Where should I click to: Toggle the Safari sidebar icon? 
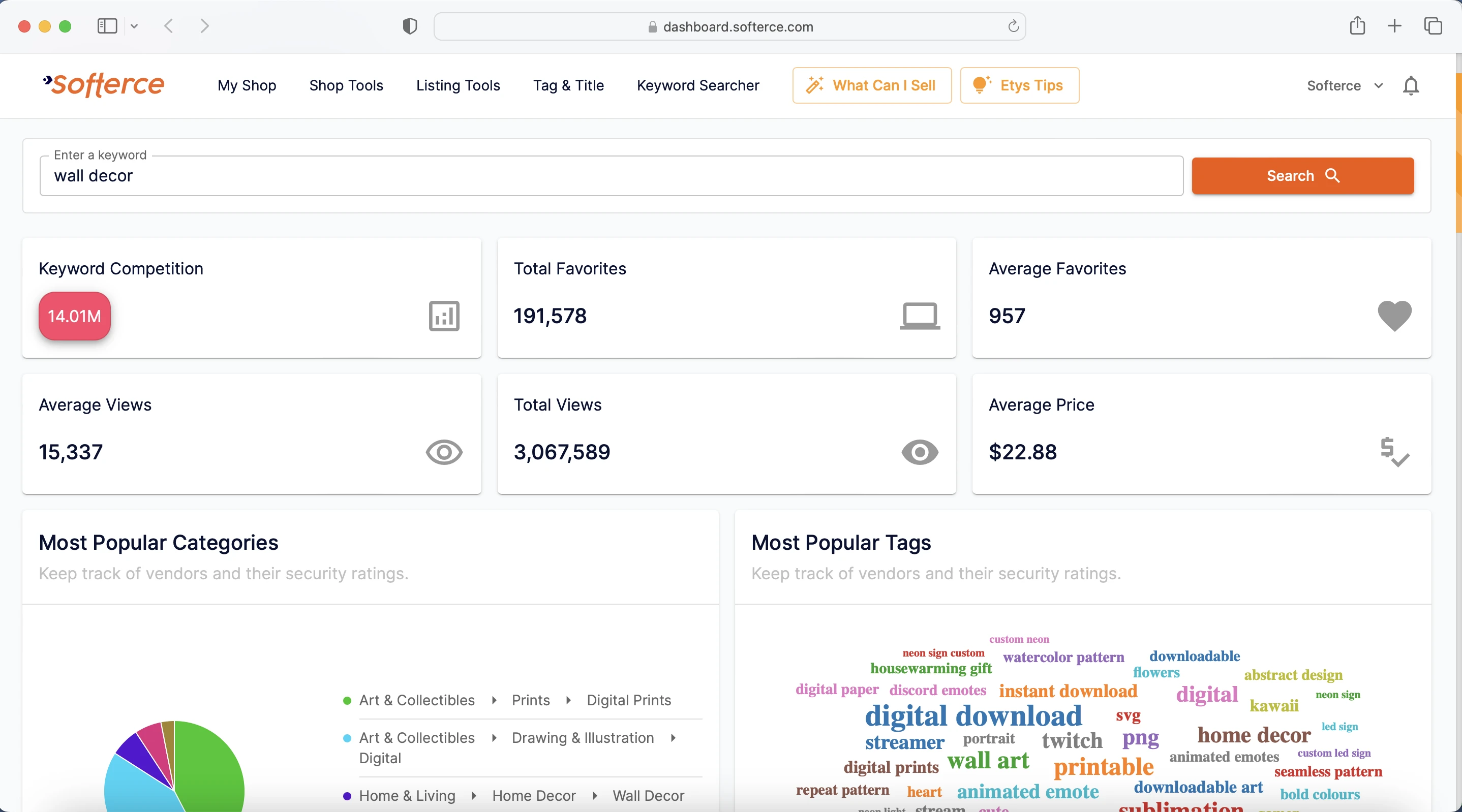107,26
